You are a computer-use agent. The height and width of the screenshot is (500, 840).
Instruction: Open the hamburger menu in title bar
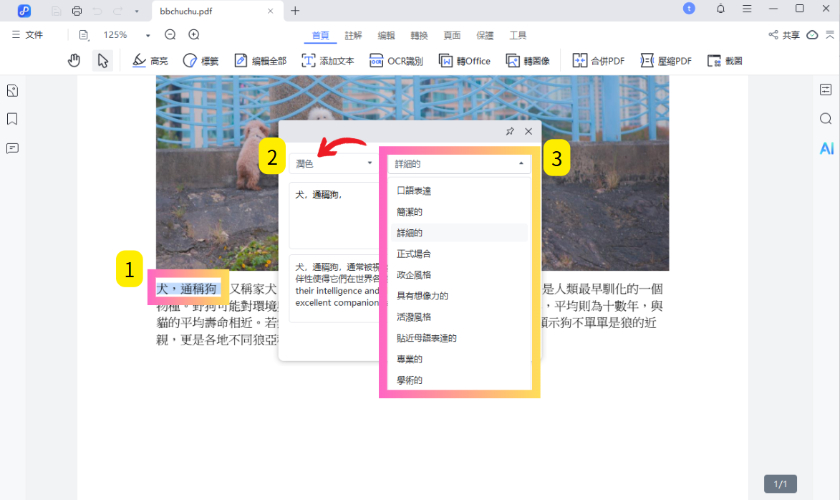(747, 9)
